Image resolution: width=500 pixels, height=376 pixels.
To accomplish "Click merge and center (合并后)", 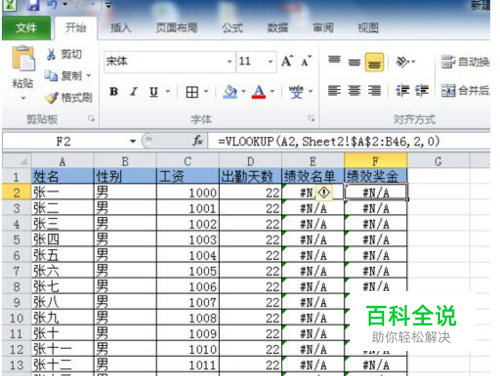I will click(465, 90).
